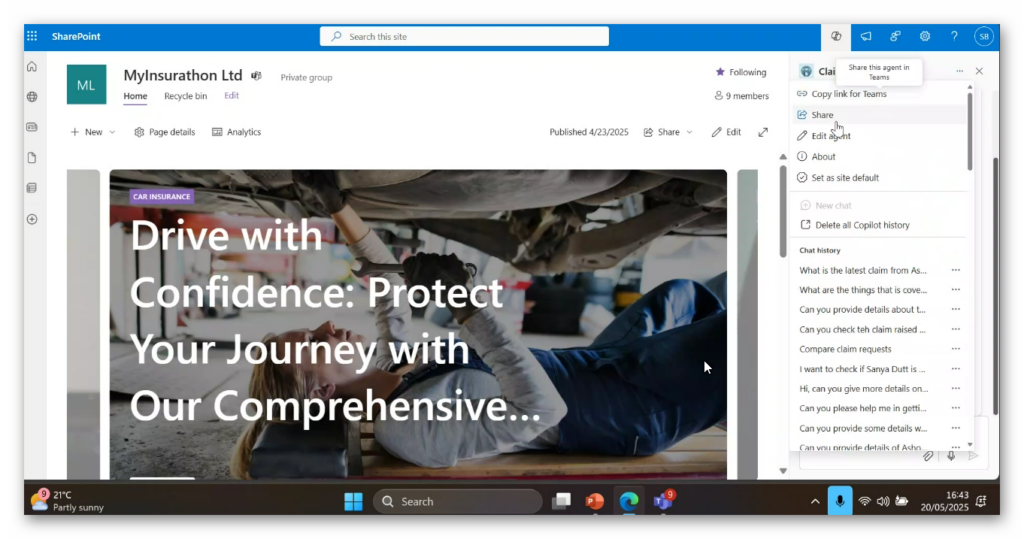1024x539 pixels.
Task: Go to Home icon in left rail
Action: point(32,67)
